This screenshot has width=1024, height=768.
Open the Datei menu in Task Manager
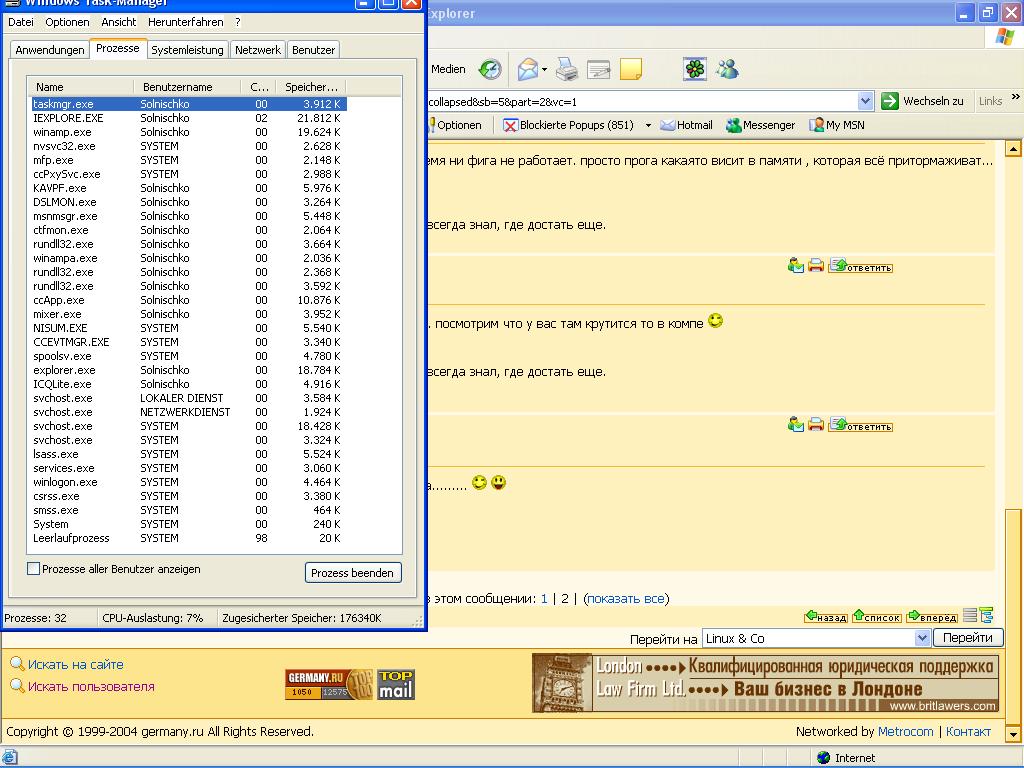pyautogui.click(x=21, y=22)
